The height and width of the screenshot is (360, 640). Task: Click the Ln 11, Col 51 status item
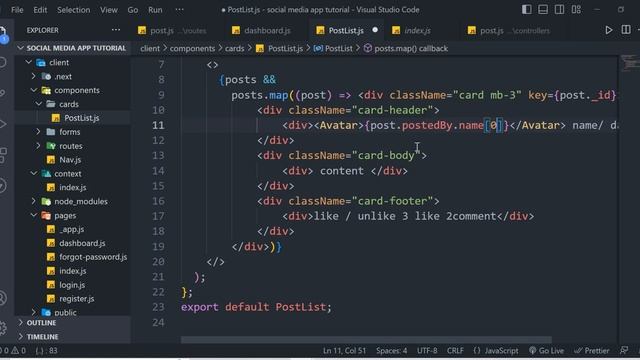(x=344, y=351)
